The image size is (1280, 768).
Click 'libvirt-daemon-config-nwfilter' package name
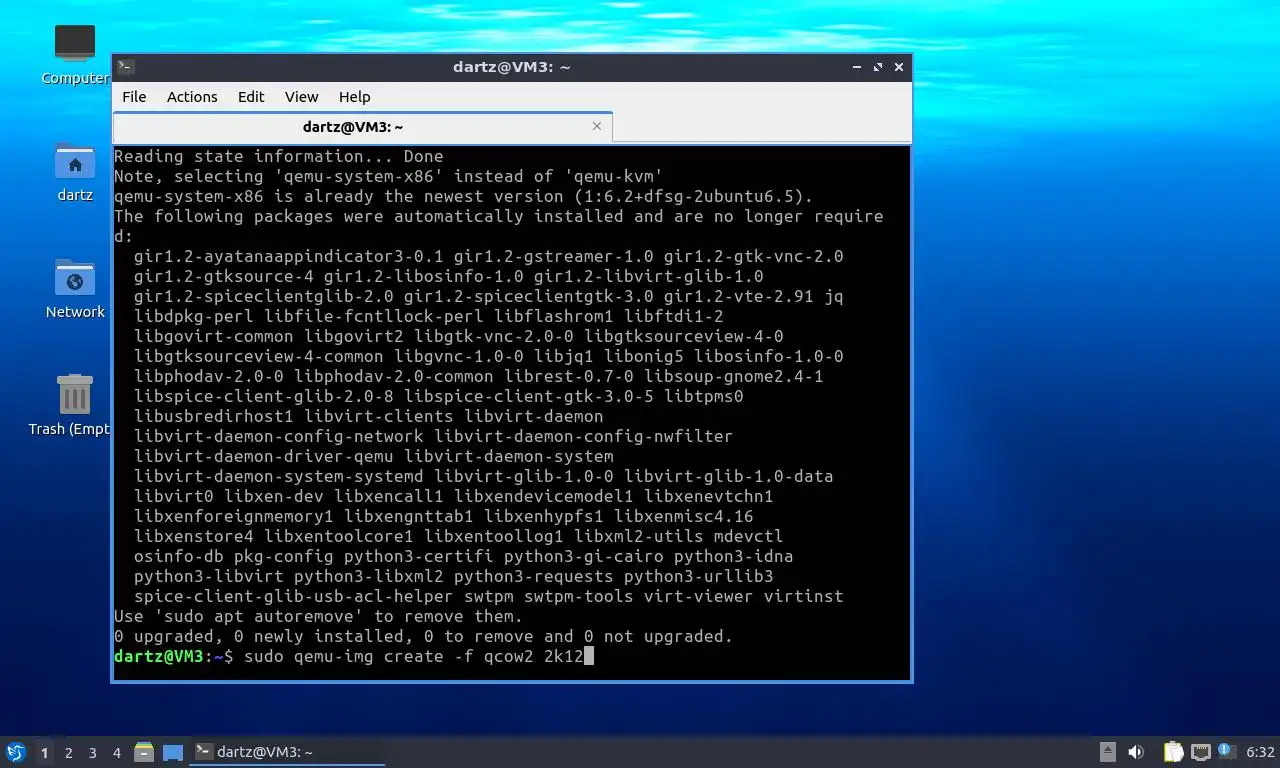point(583,436)
